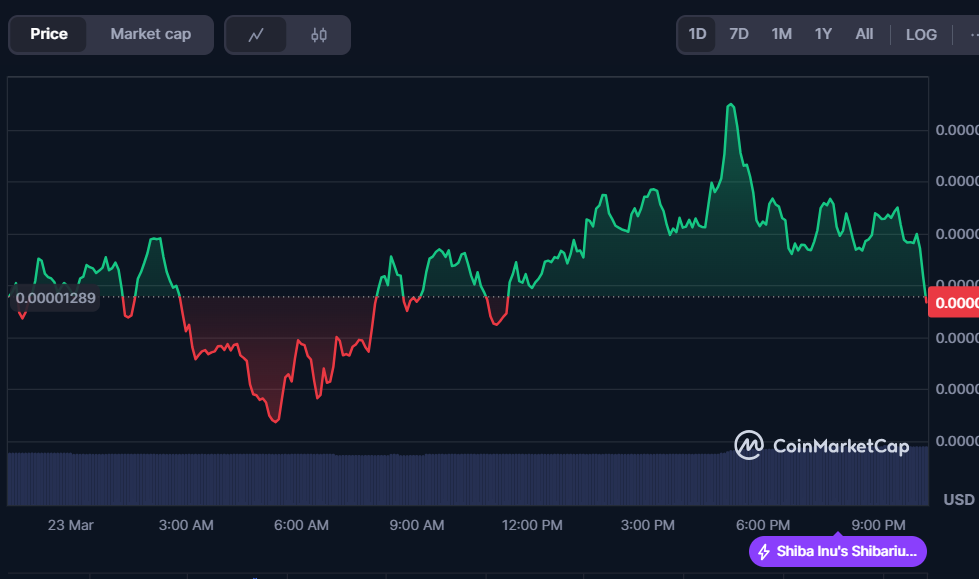979x579 pixels.
Task: Select the 7D time range
Action: pos(739,34)
